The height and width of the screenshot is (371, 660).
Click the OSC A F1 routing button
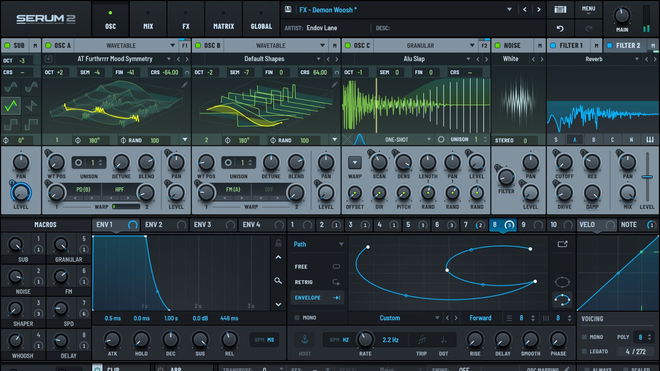(184, 45)
